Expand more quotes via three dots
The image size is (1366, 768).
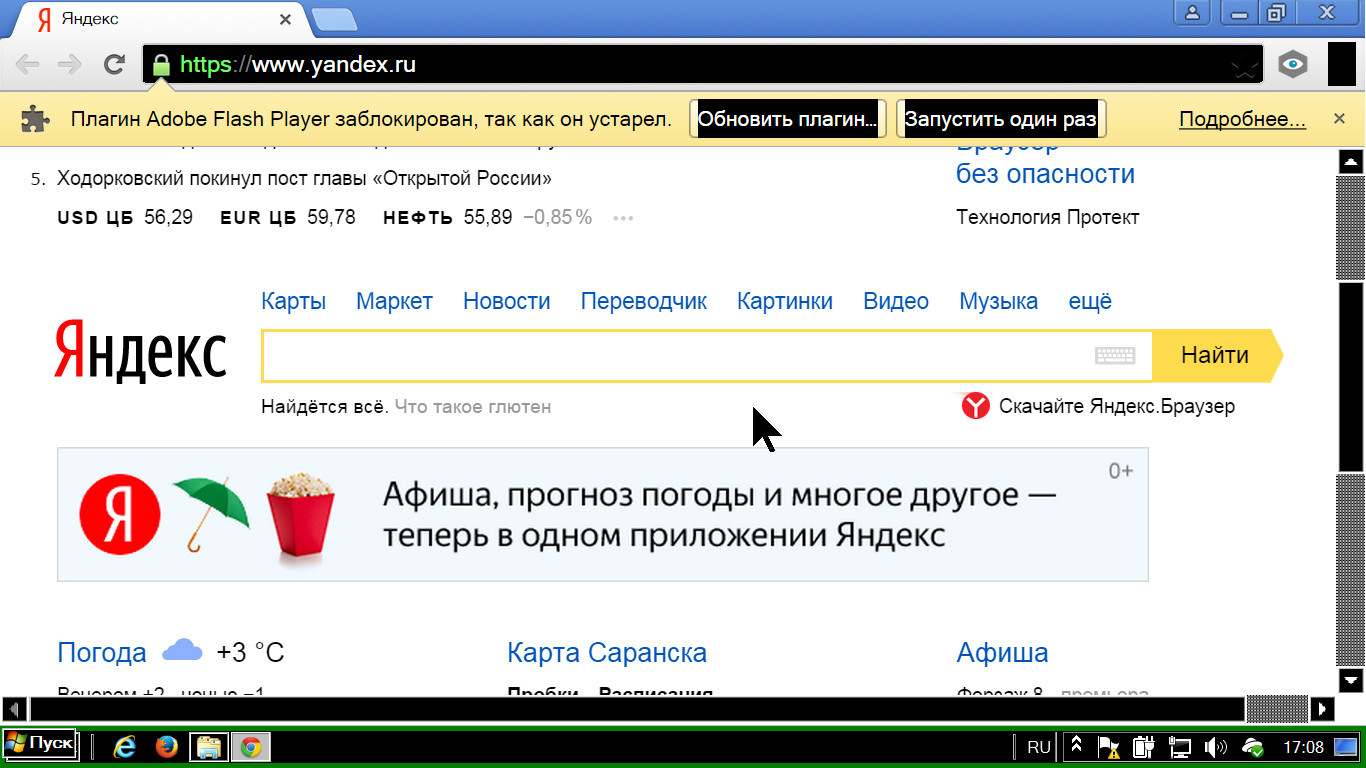[623, 218]
